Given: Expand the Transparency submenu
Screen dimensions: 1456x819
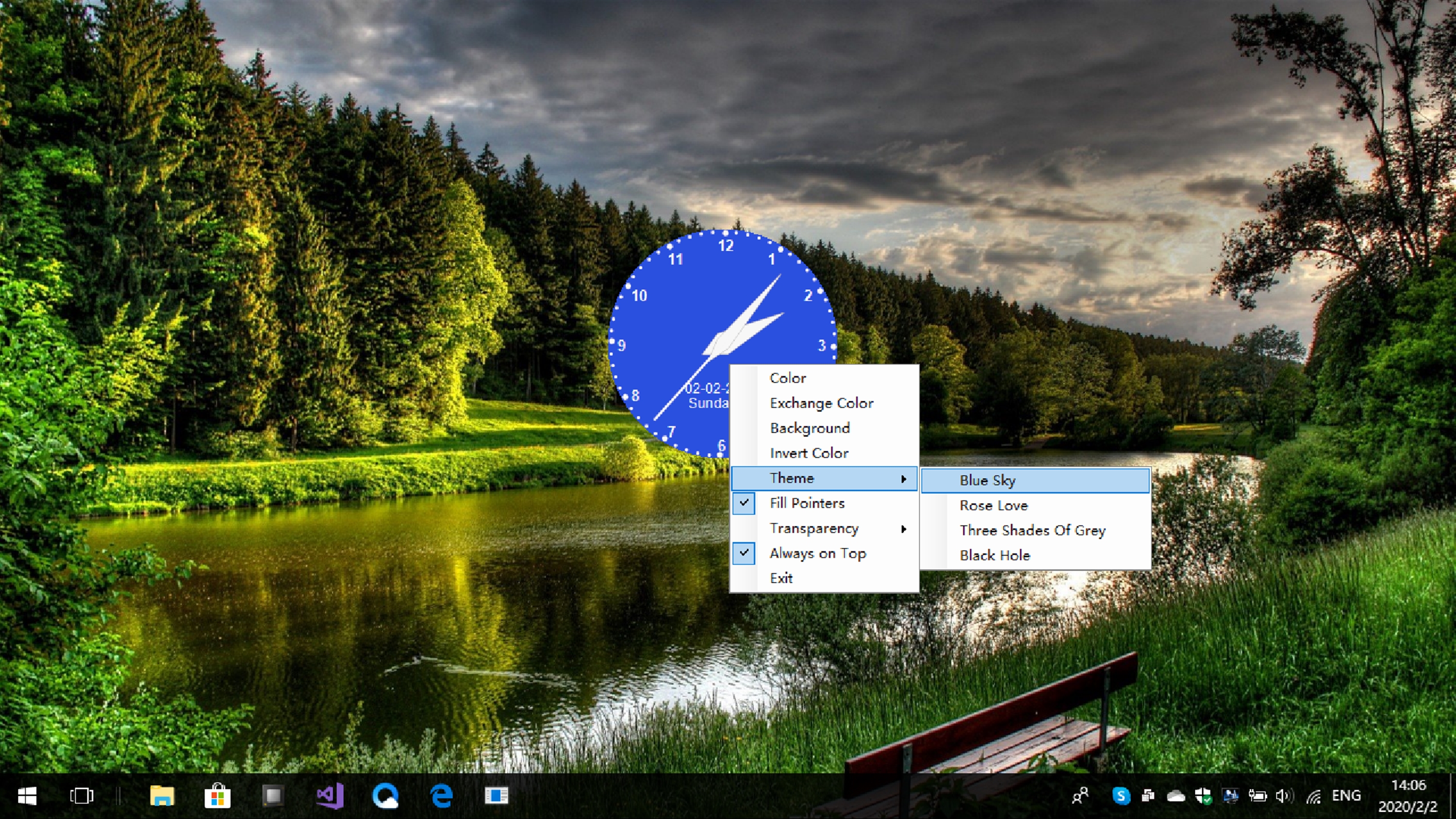Looking at the screenshot, I should point(814,528).
